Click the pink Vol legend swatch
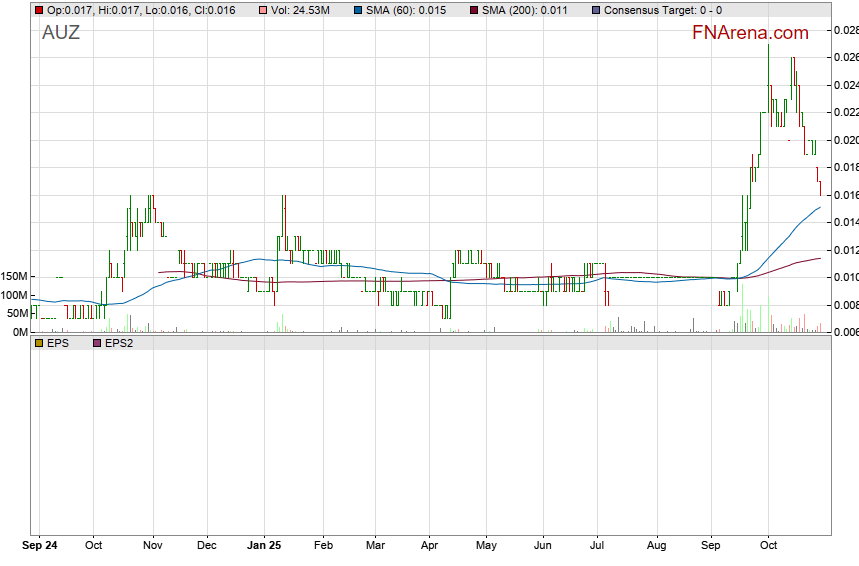Screen dimensions: 859x566 [263, 10]
